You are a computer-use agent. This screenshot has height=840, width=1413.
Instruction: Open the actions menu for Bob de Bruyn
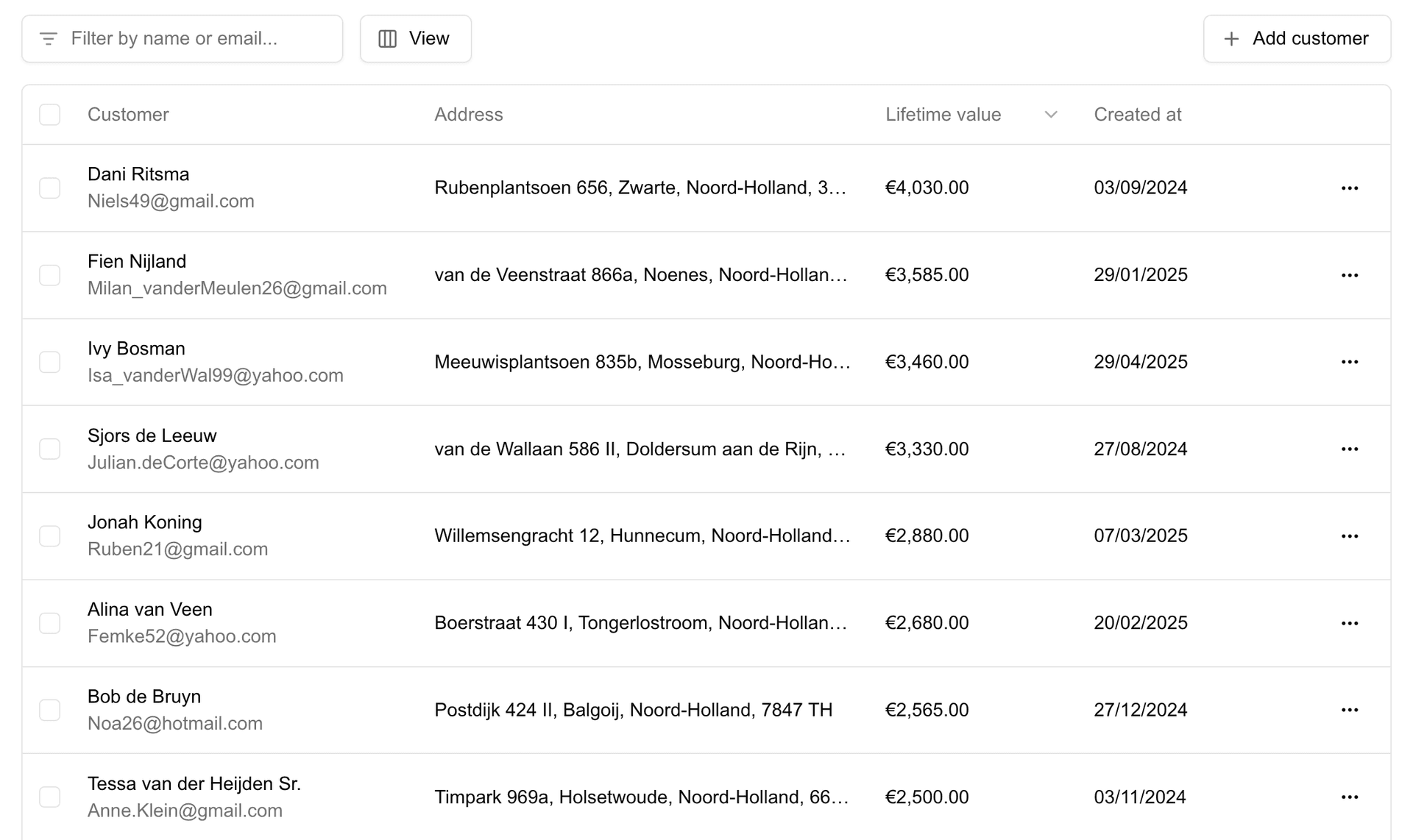click(x=1350, y=709)
